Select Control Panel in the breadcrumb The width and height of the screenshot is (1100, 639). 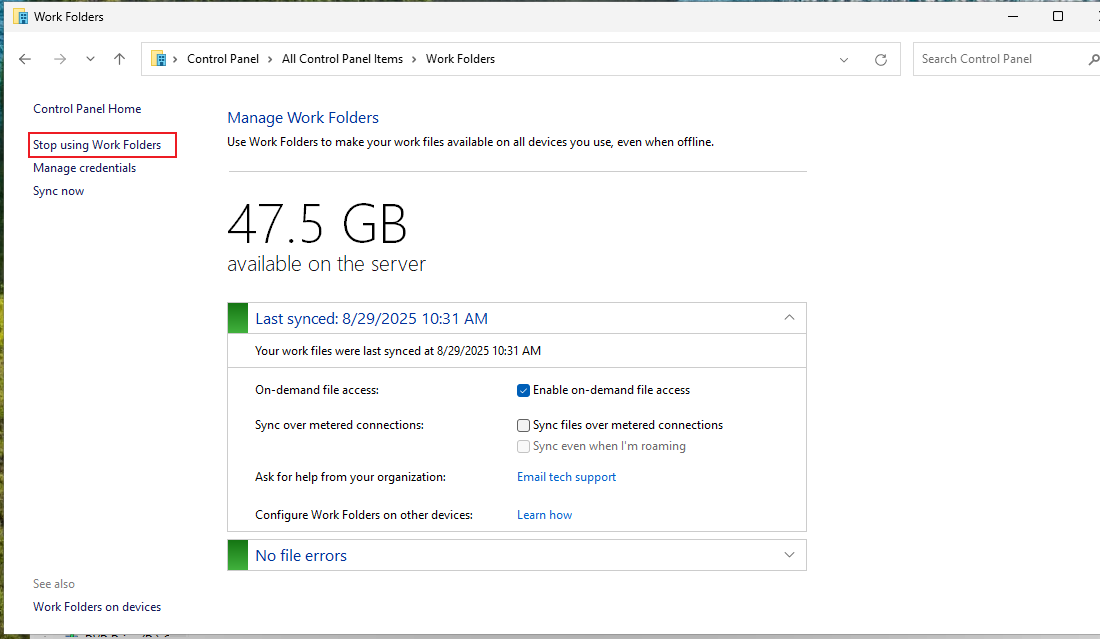(222, 59)
